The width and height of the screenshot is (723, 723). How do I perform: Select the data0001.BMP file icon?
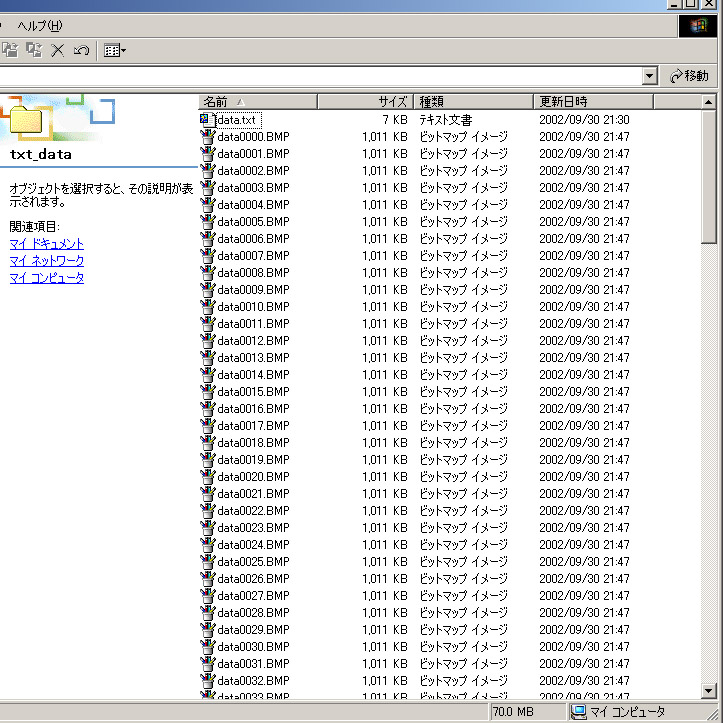207,154
